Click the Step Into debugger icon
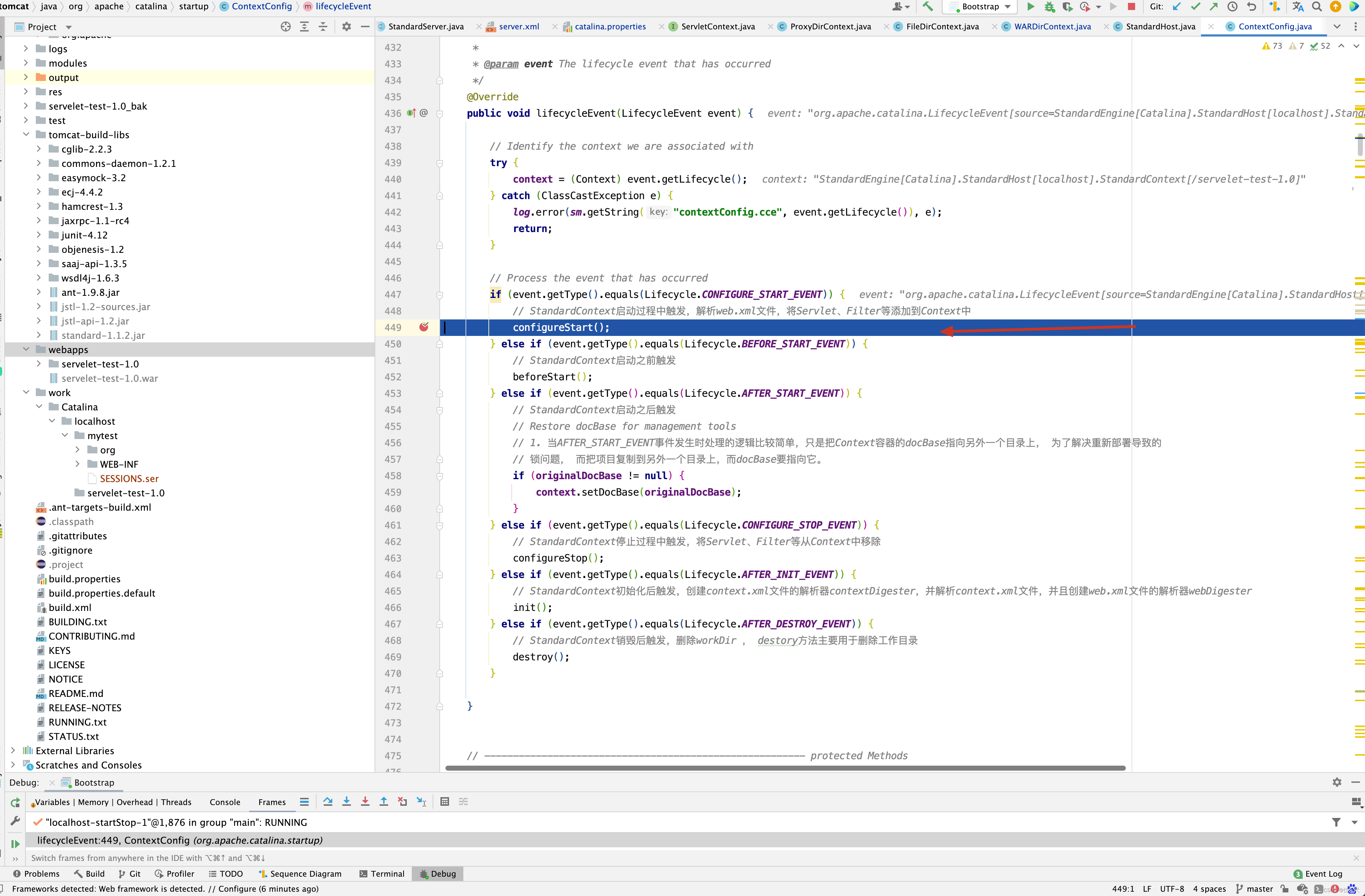 [x=346, y=802]
